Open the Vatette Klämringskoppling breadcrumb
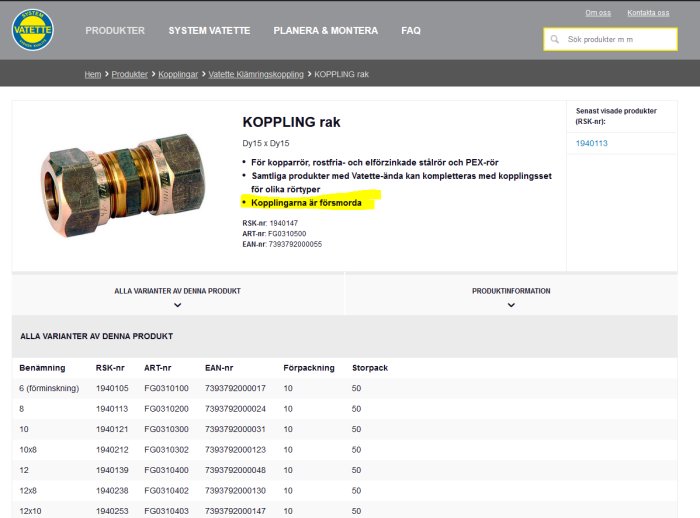Viewport: 700px width, 518px height. pos(256,74)
